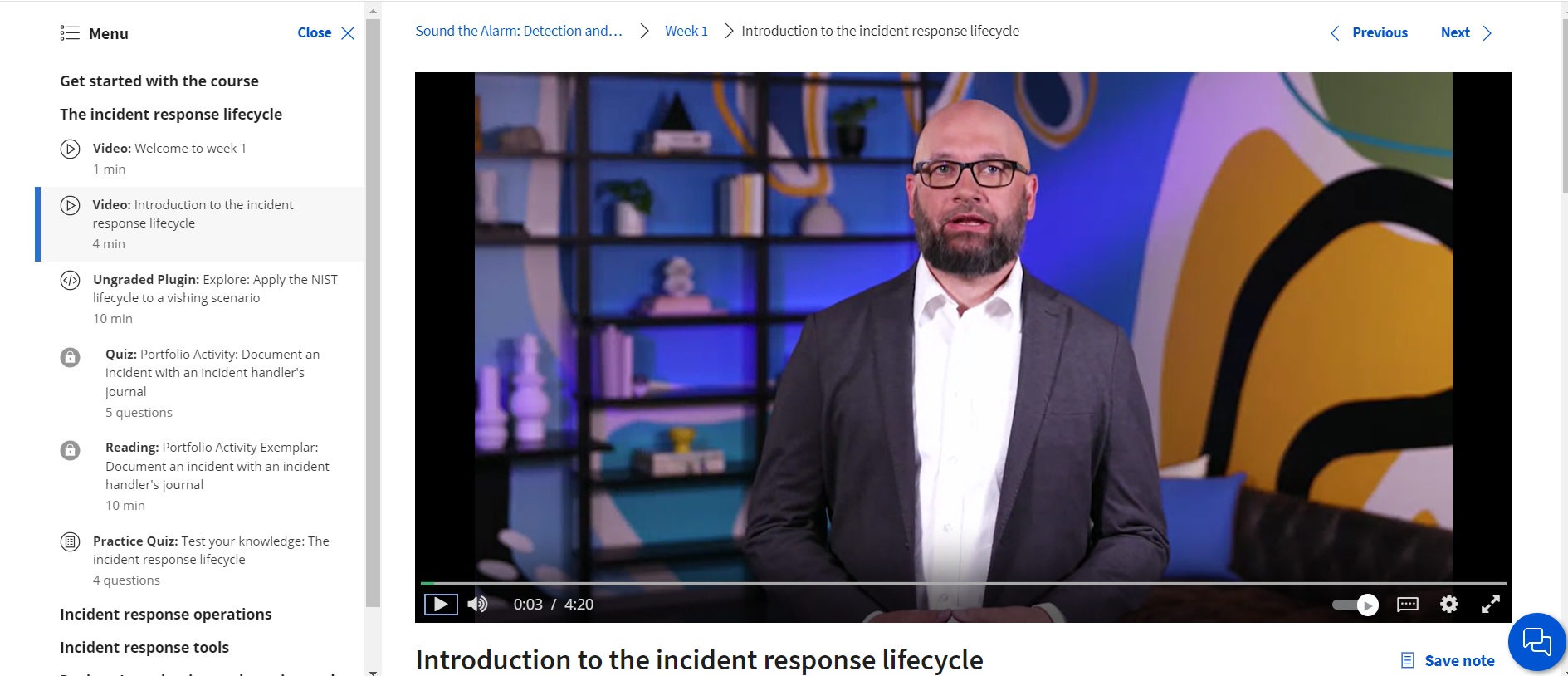Go to the Next lesson
Viewport: 1568px width, 676px height.
tap(1466, 32)
